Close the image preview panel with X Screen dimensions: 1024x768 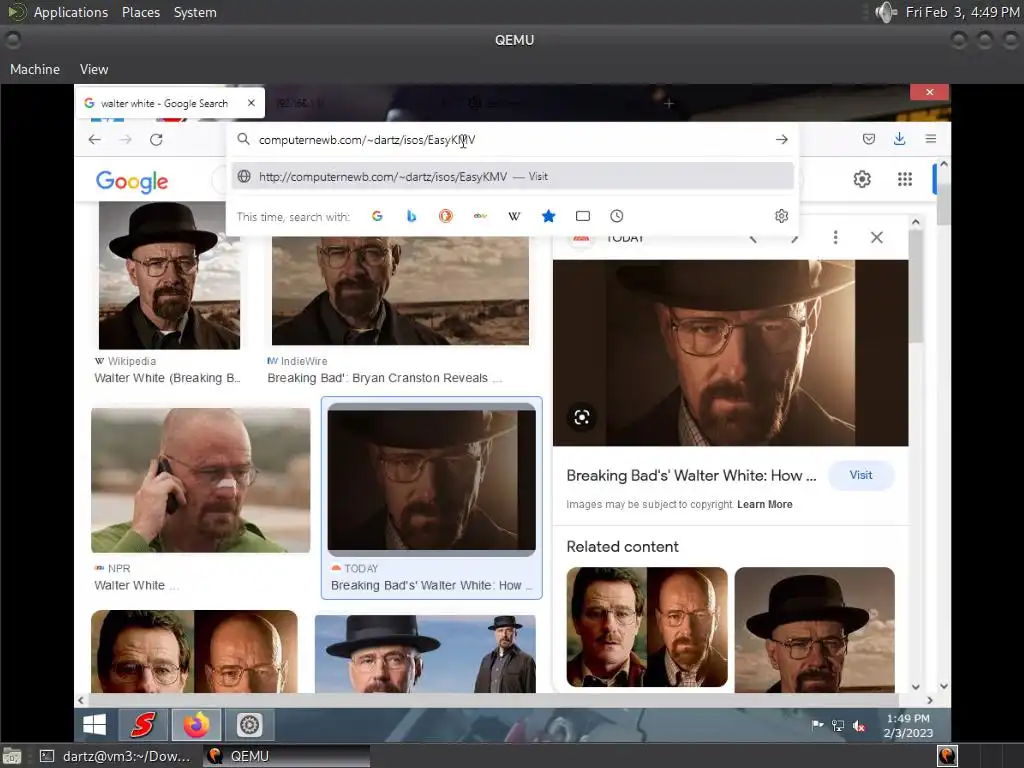point(876,237)
